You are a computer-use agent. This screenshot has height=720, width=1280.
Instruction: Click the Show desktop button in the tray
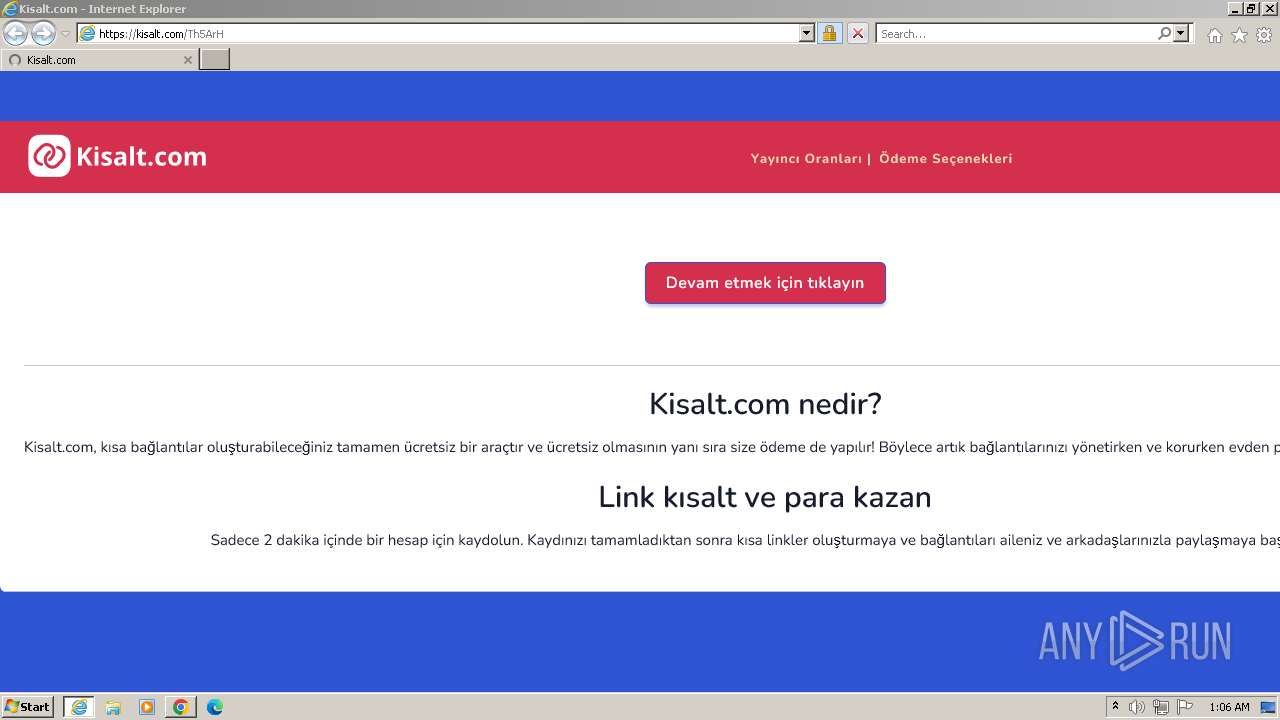coord(1268,707)
